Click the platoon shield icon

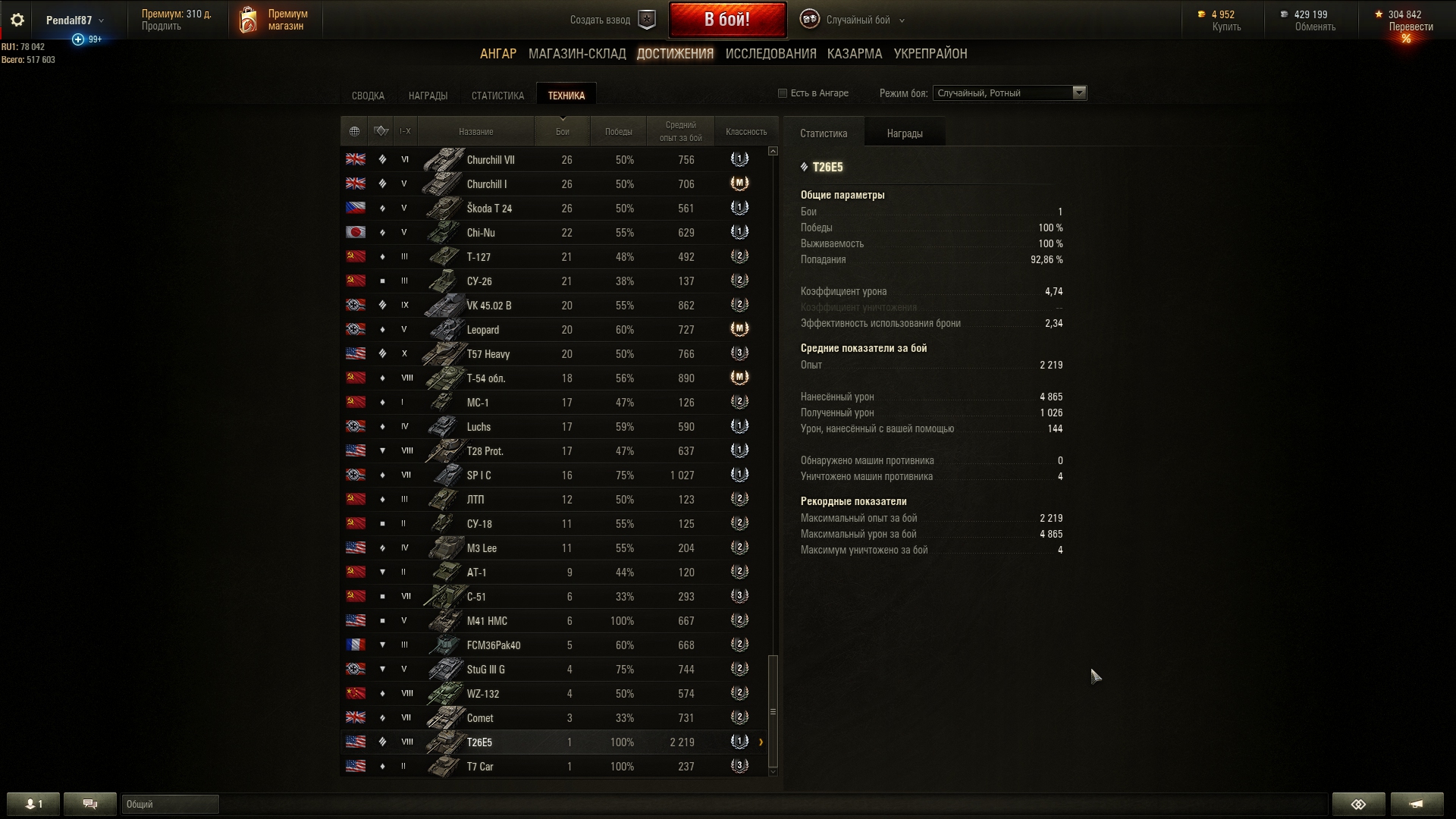pyautogui.click(x=647, y=20)
